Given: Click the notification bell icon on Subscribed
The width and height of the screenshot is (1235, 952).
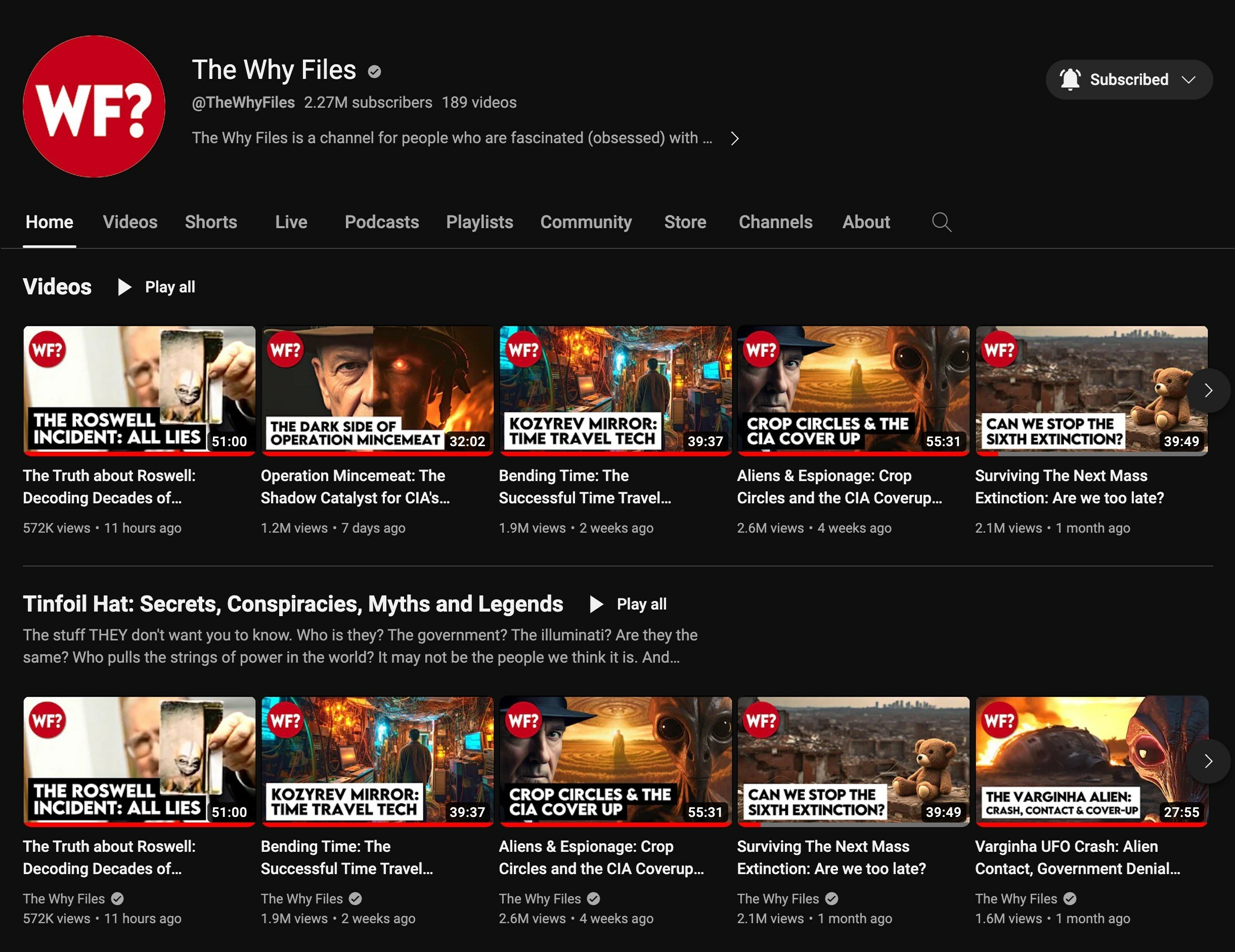Looking at the screenshot, I should tap(1070, 80).
